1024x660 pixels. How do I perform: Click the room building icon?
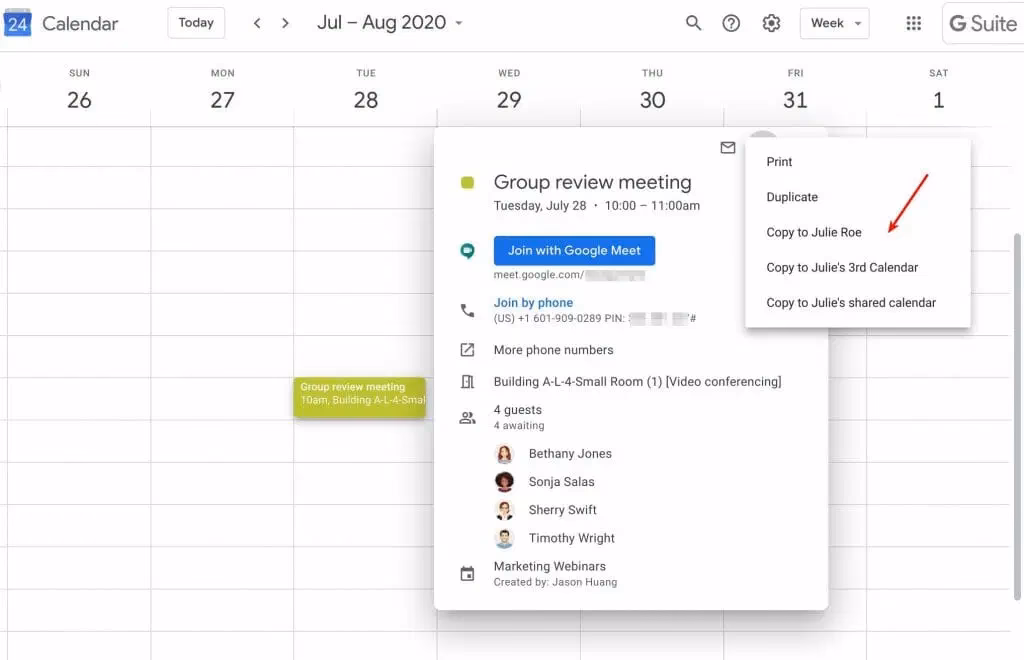[467, 381]
